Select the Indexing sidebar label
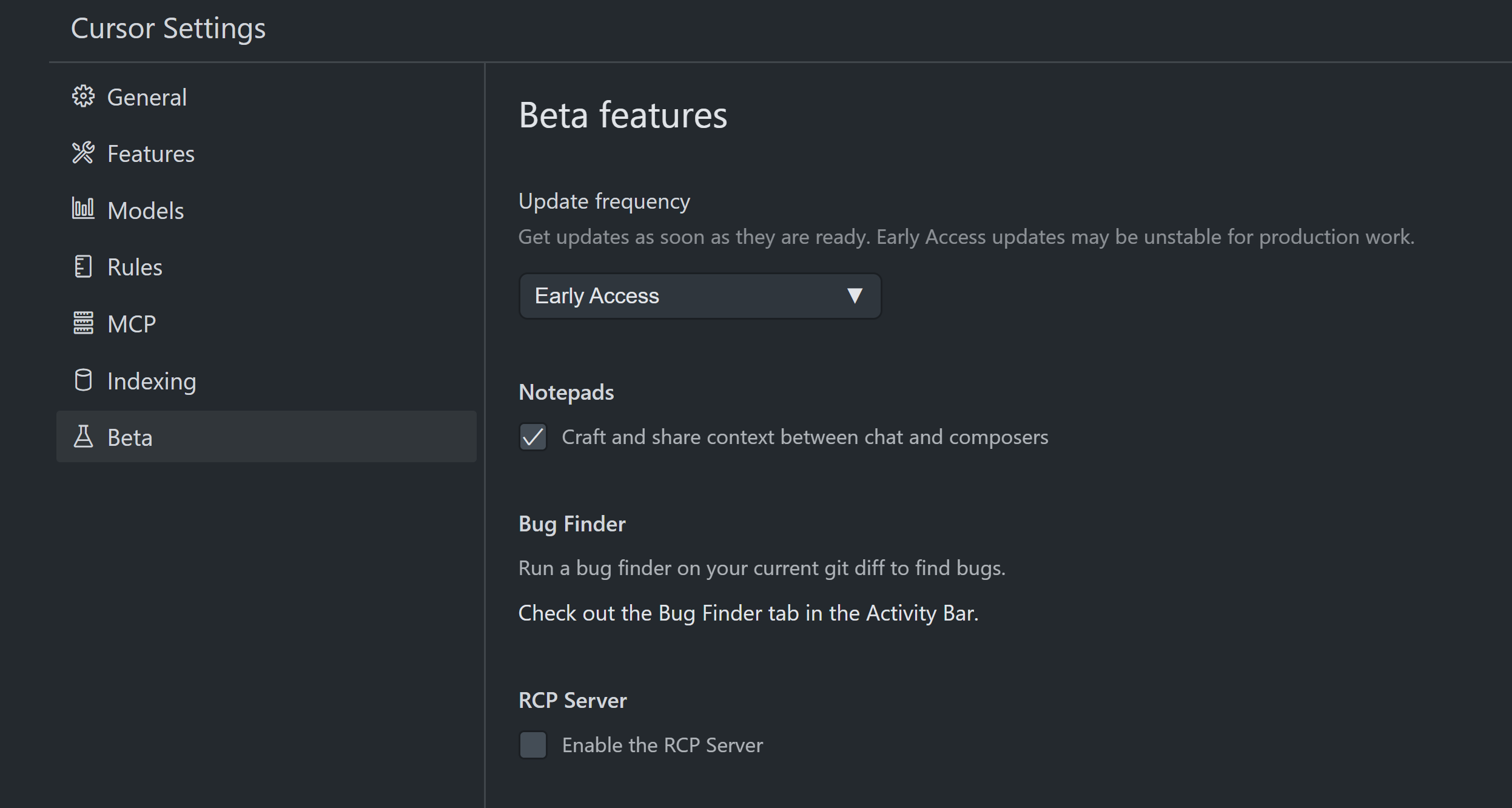This screenshot has height=808, width=1512. pyautogui.click(x=152, y=382)
